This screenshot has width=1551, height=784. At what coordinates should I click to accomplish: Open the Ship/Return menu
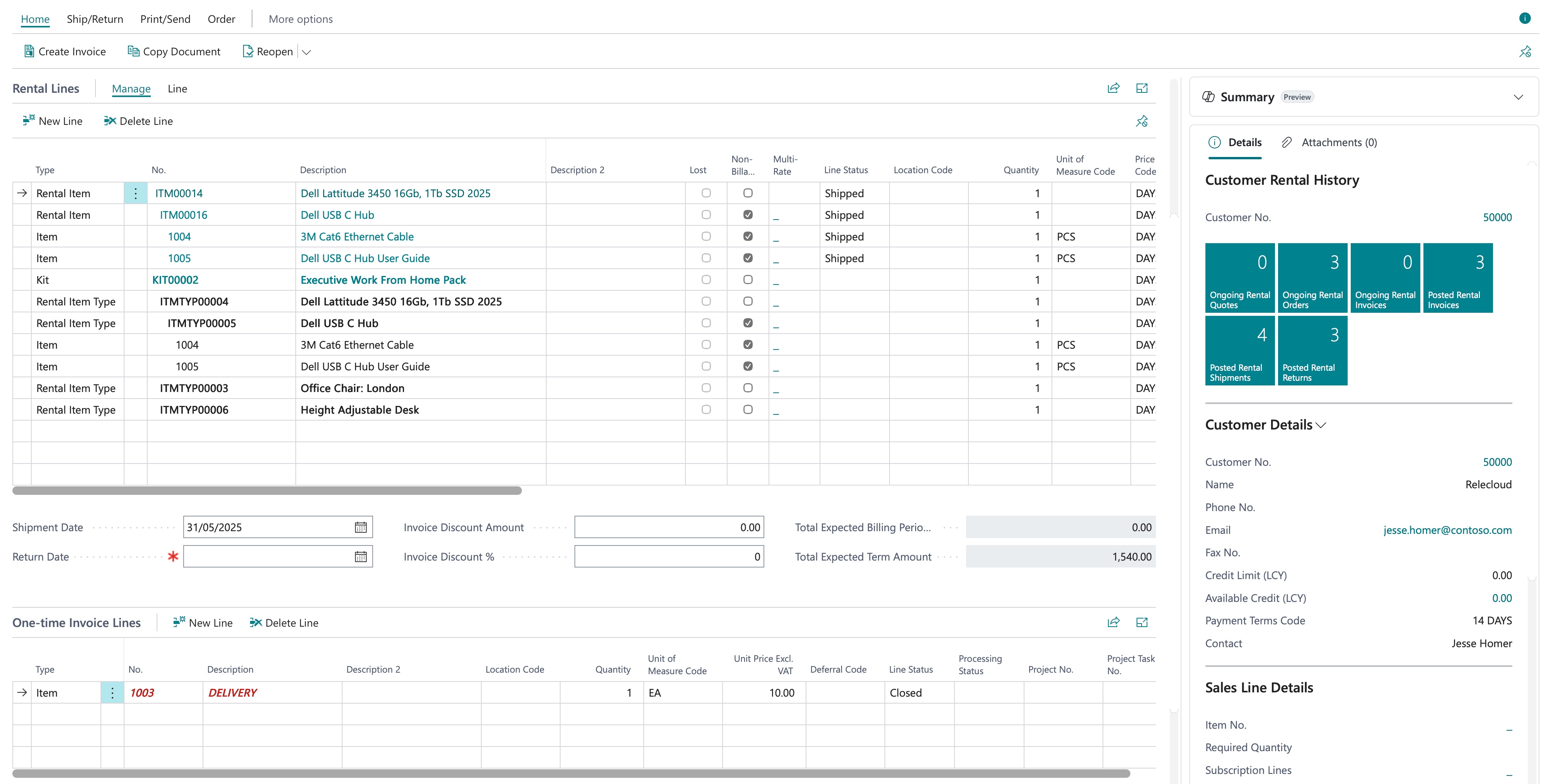point(95,19)
